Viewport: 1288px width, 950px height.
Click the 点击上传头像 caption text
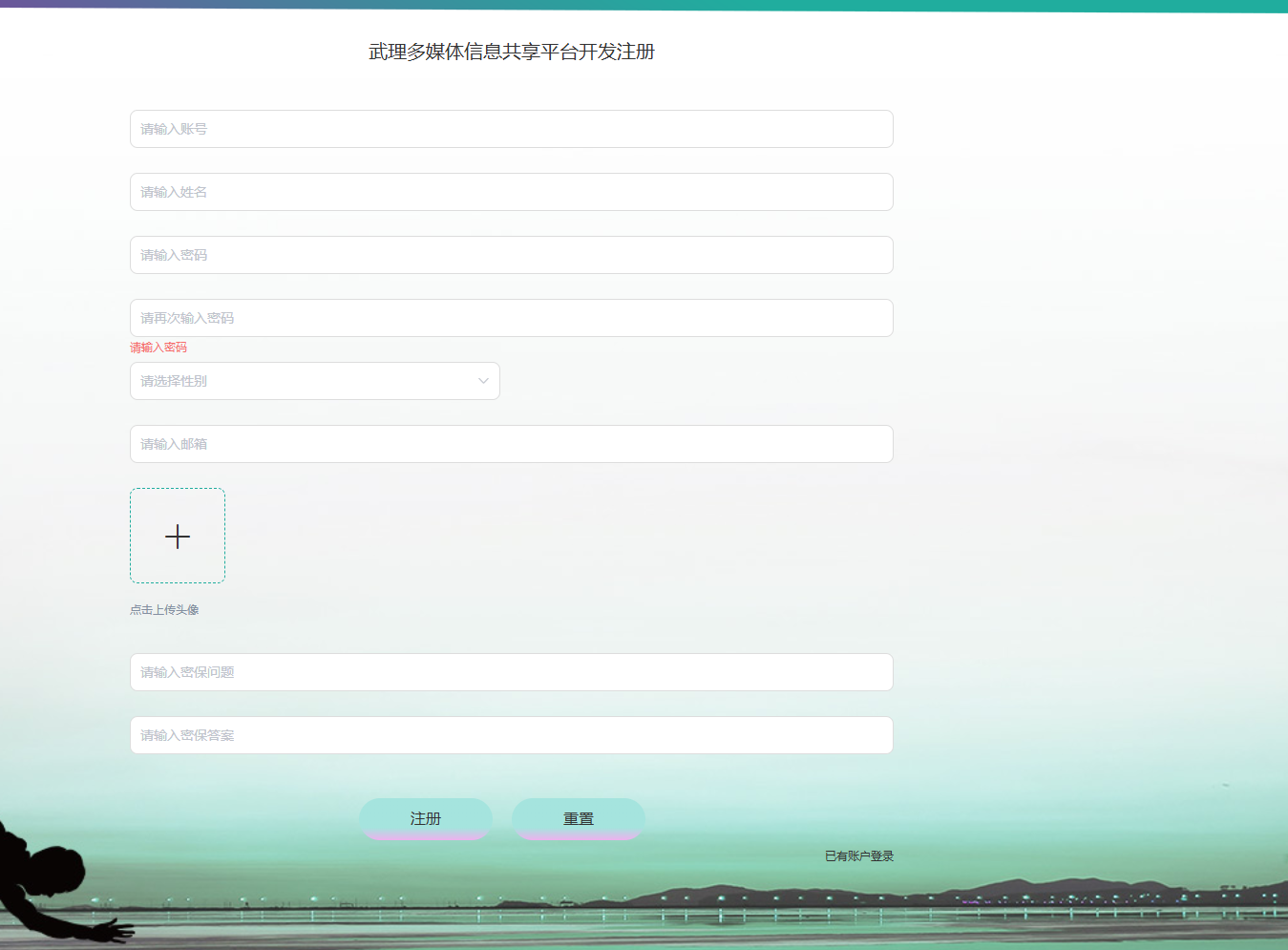coord(164,610)
